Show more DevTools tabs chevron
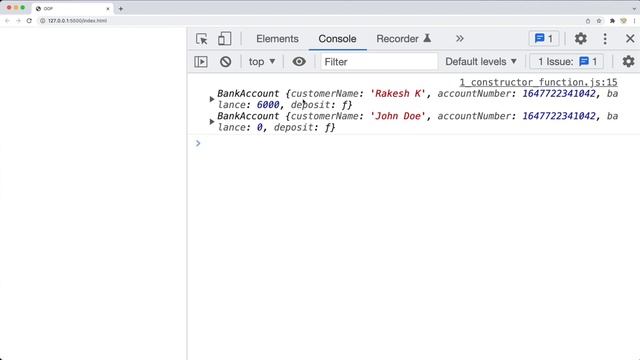The image size is (640, 360). coord(460,39)
